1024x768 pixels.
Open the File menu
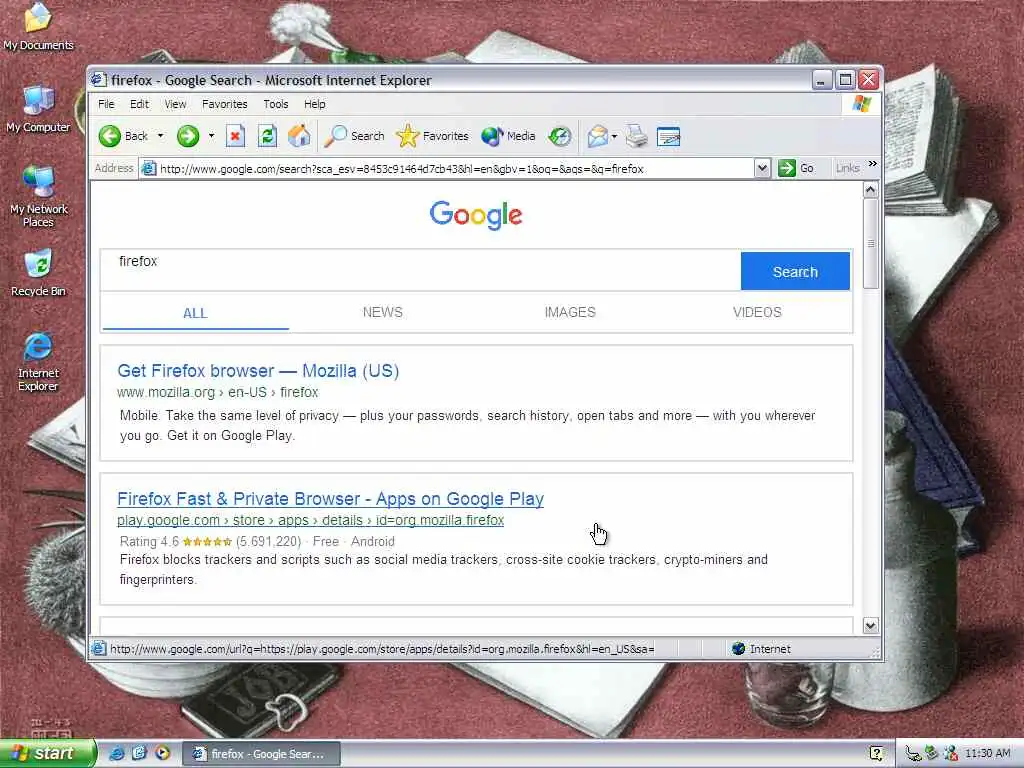point(106,104)
